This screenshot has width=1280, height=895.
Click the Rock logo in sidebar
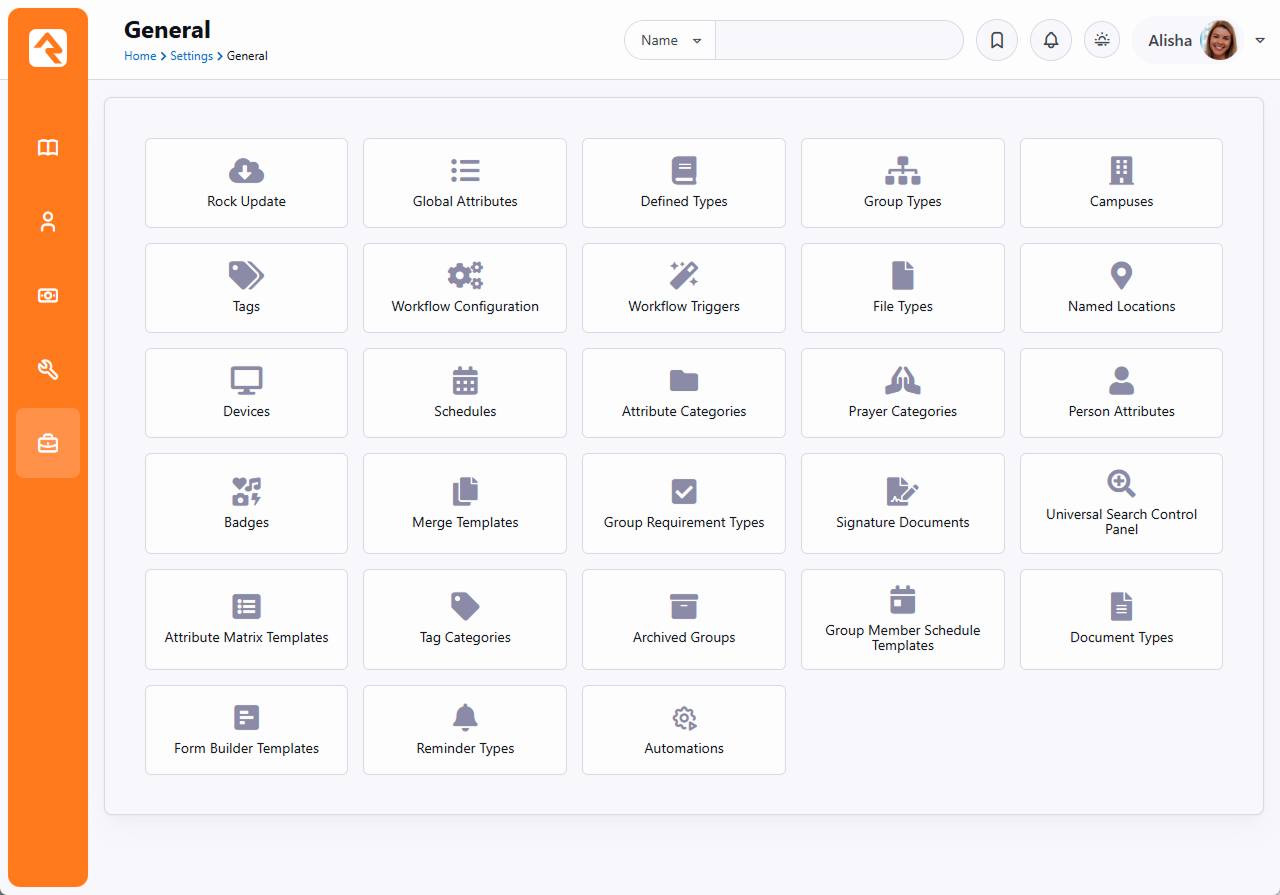48,48
